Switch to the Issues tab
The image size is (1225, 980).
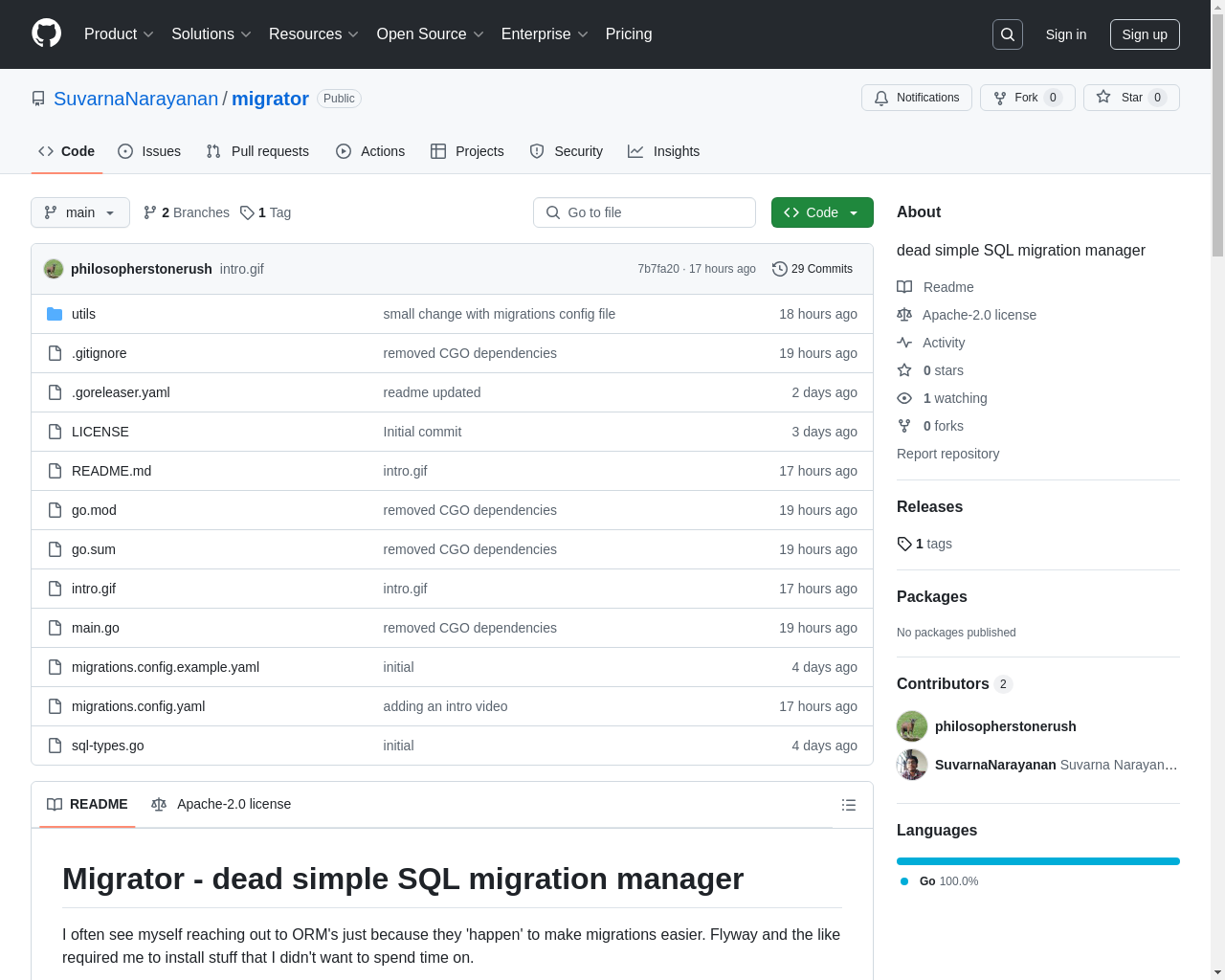(149, 151)
